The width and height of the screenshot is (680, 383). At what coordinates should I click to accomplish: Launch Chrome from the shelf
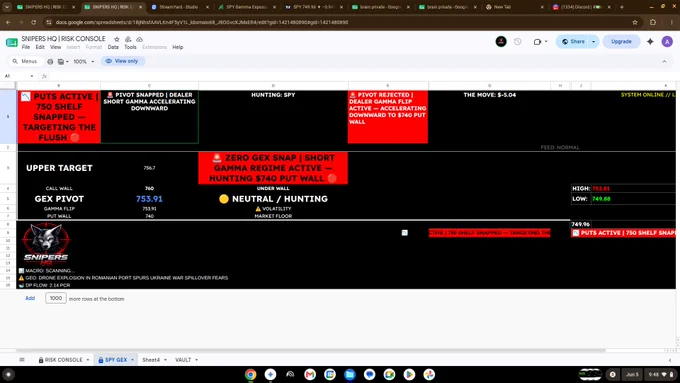[x=250, y=374]
